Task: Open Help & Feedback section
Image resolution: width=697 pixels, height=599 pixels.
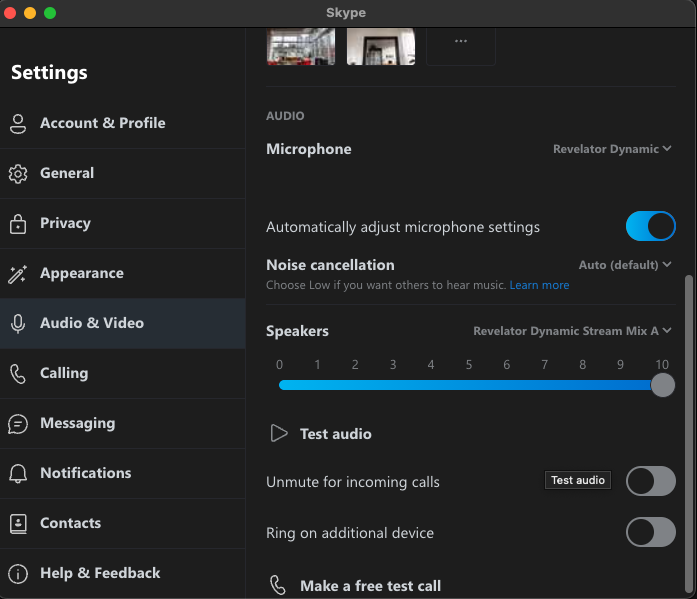Action: point(123,573)
